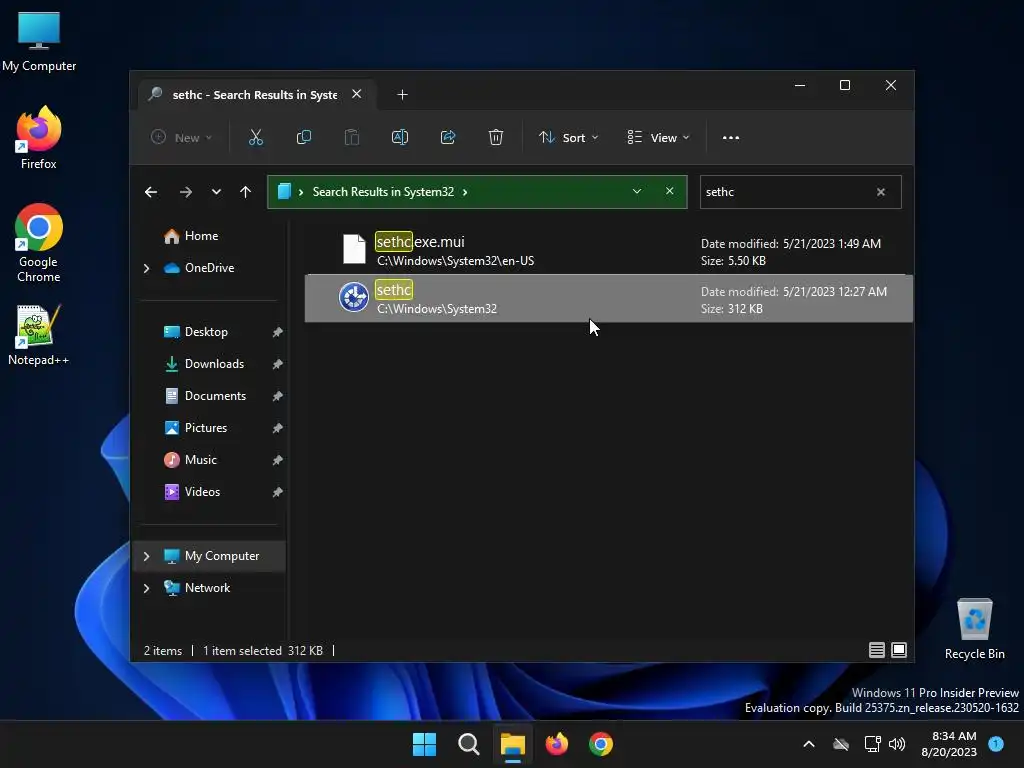Expand address bar history dropdown

(x=637, y=191)
